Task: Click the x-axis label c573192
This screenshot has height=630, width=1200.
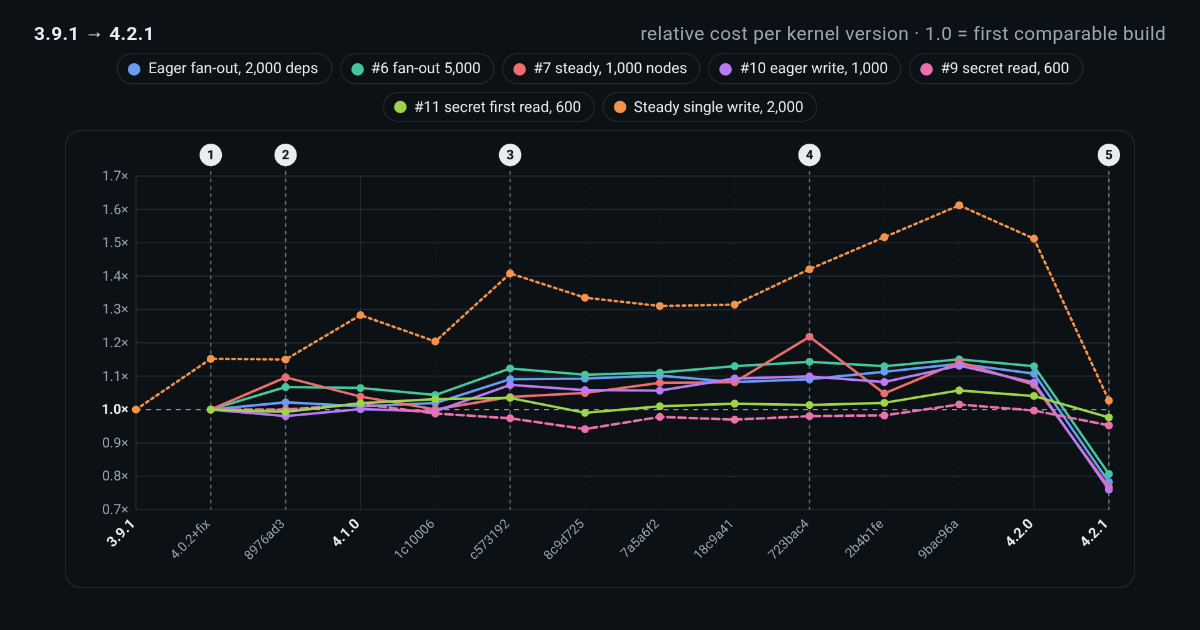Action: pyautogui.click(x=490, y=540)
